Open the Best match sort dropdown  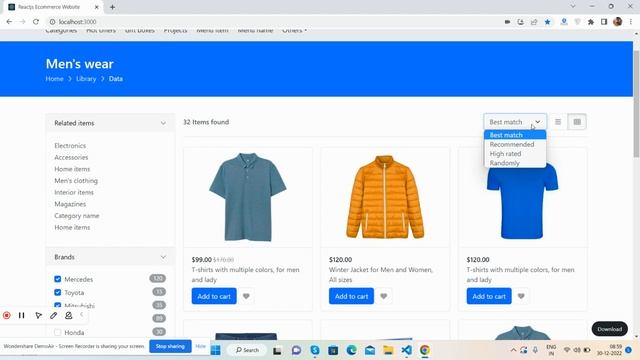click(515, 122)
